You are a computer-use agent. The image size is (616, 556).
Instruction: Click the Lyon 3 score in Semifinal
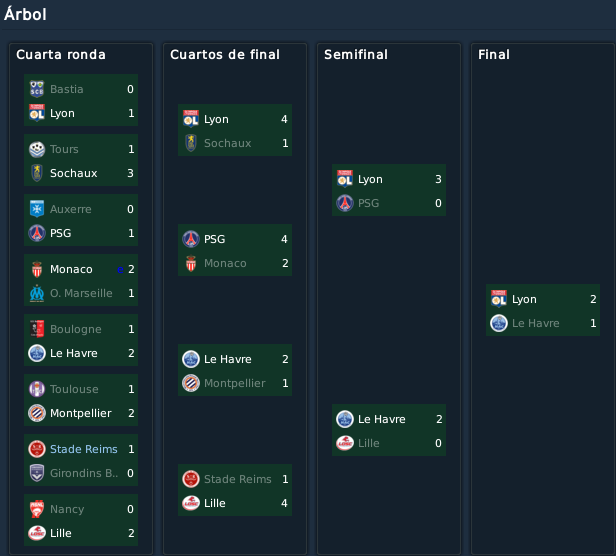438,179
